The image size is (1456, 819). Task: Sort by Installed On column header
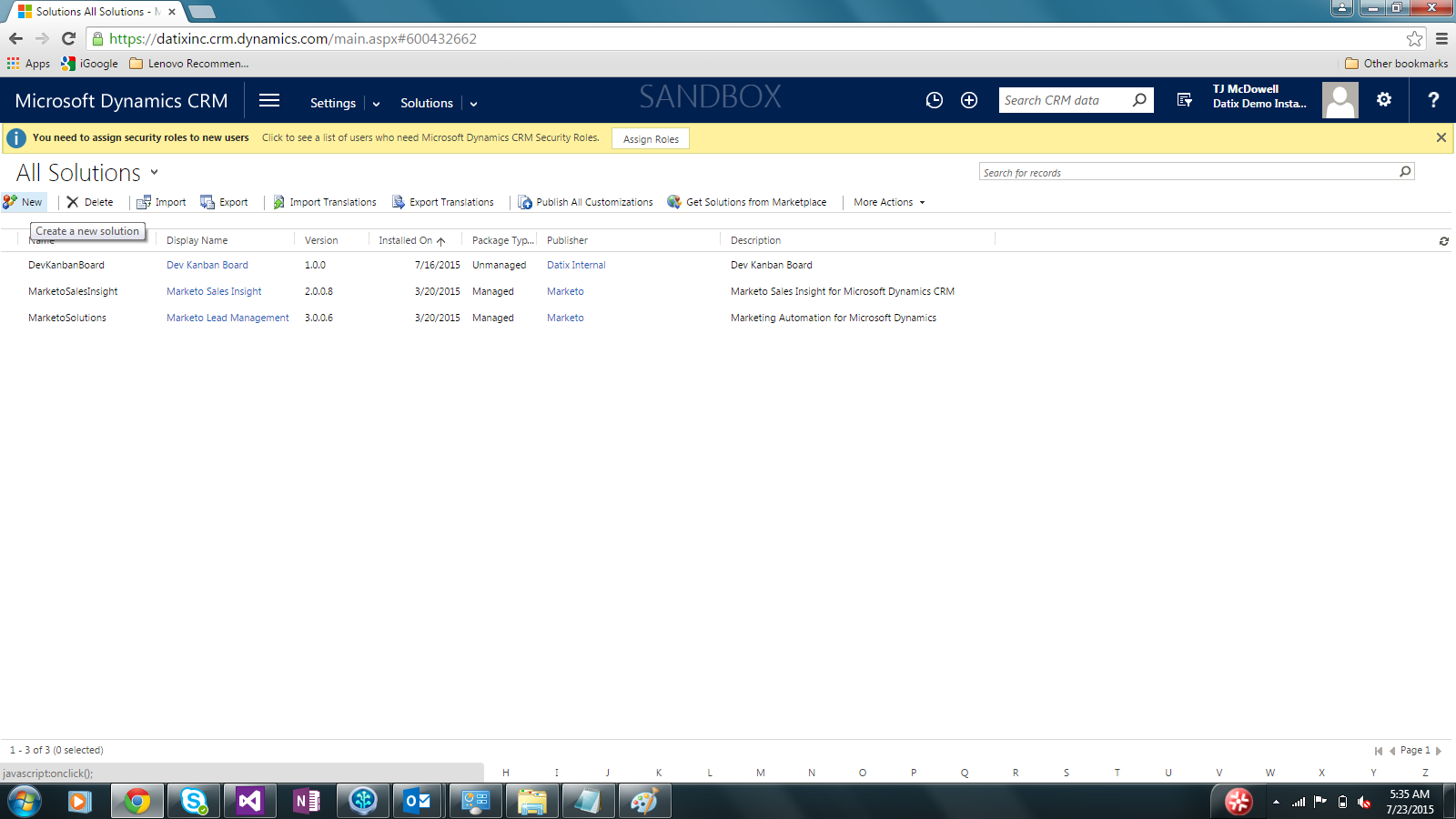pos(412,240)
